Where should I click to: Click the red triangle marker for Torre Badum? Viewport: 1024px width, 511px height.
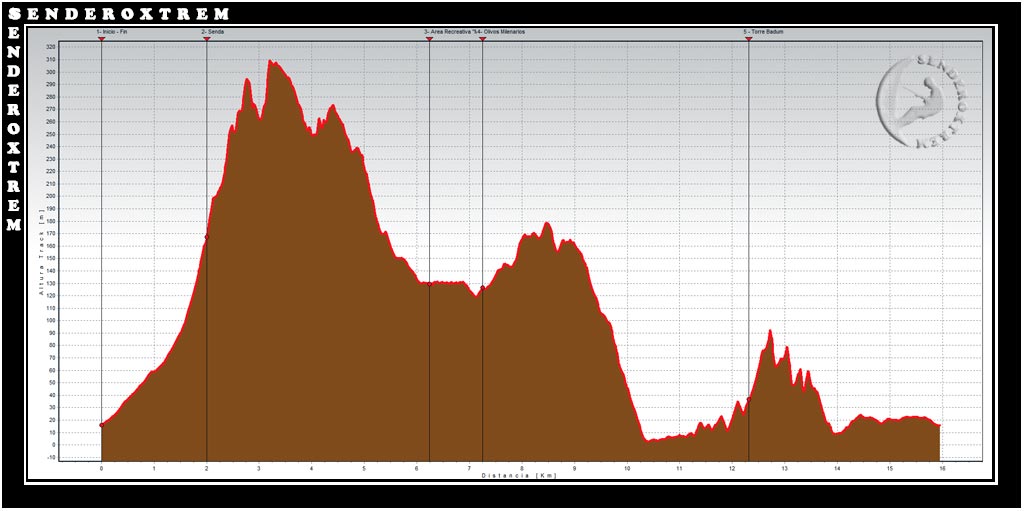(x=748, y=39)
